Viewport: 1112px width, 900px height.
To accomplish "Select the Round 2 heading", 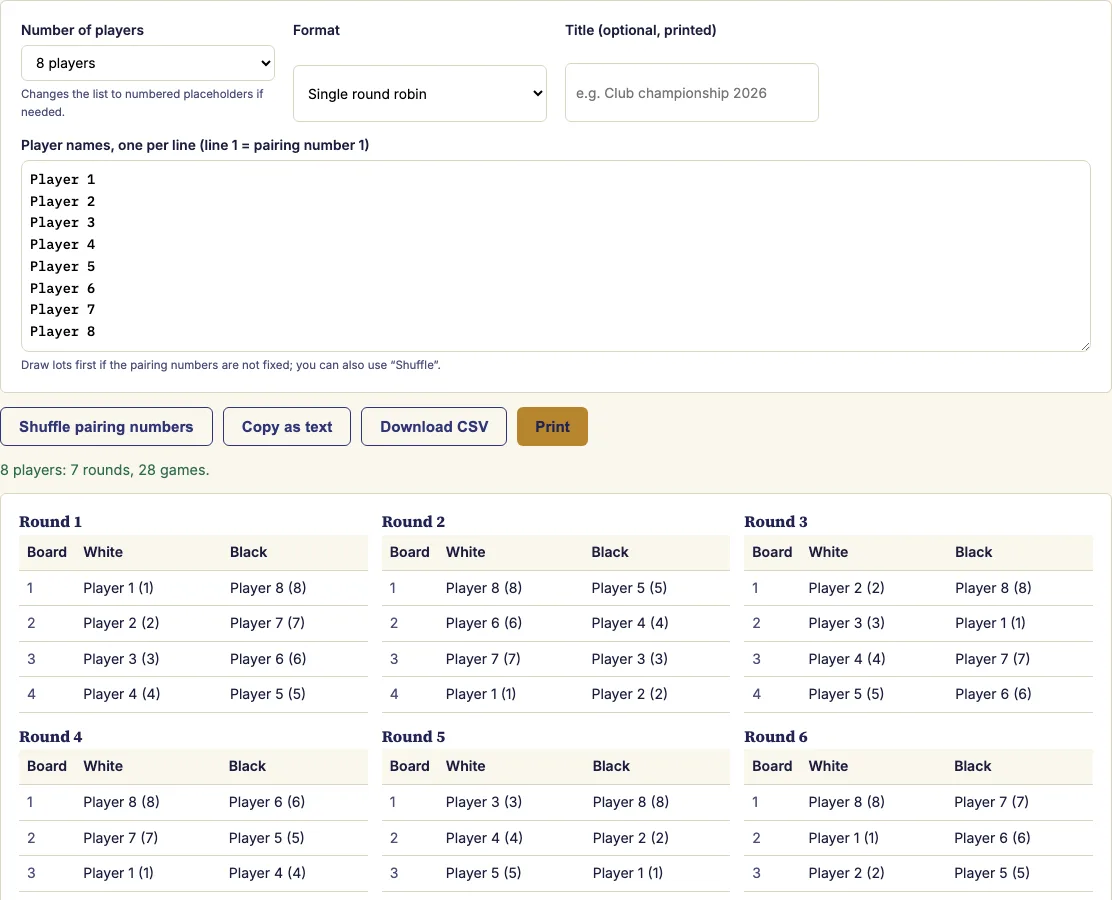I will 413,522.
